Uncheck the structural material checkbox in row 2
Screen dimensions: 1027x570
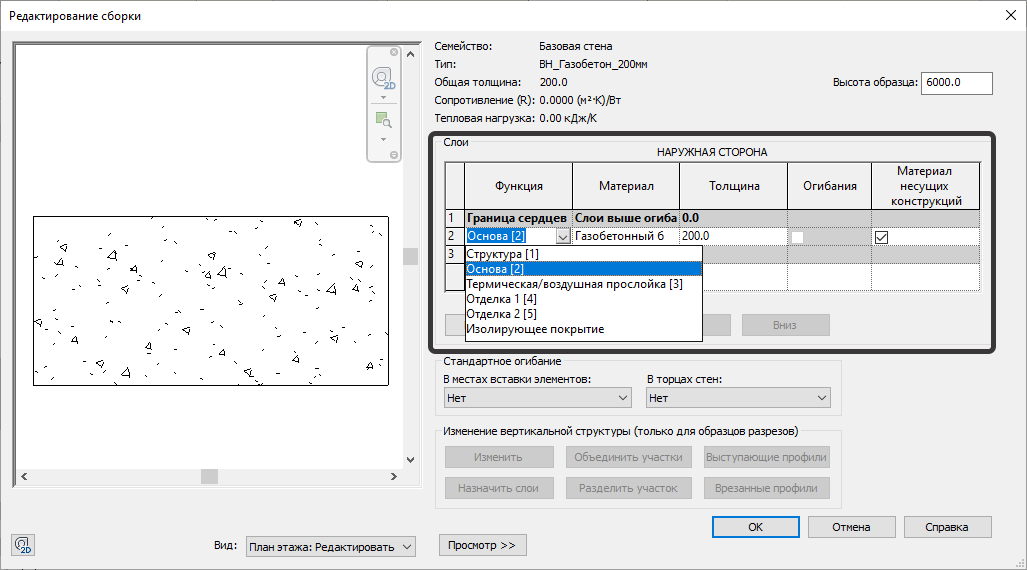(881, 237)
